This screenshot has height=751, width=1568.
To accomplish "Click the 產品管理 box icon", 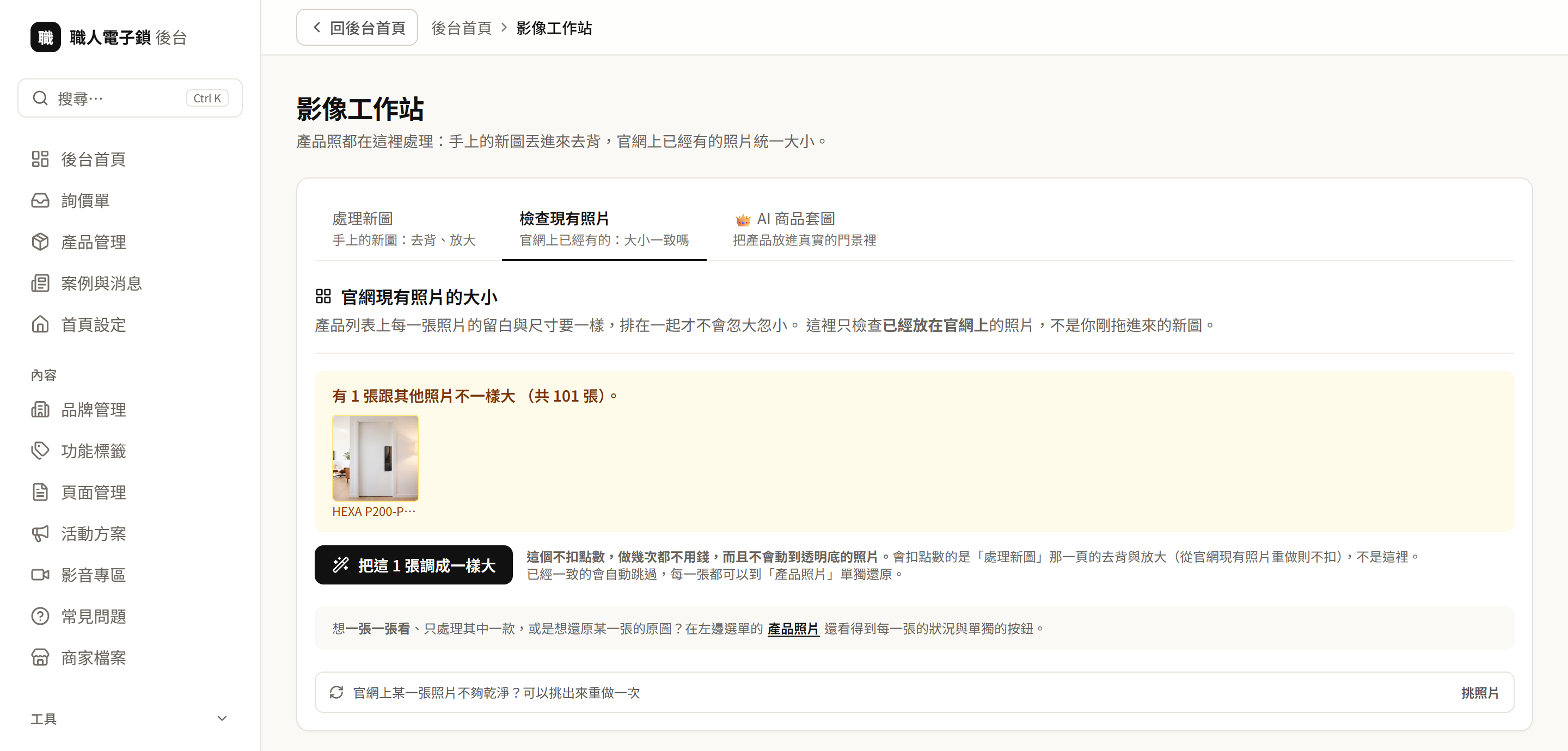I will pos(40,242).
